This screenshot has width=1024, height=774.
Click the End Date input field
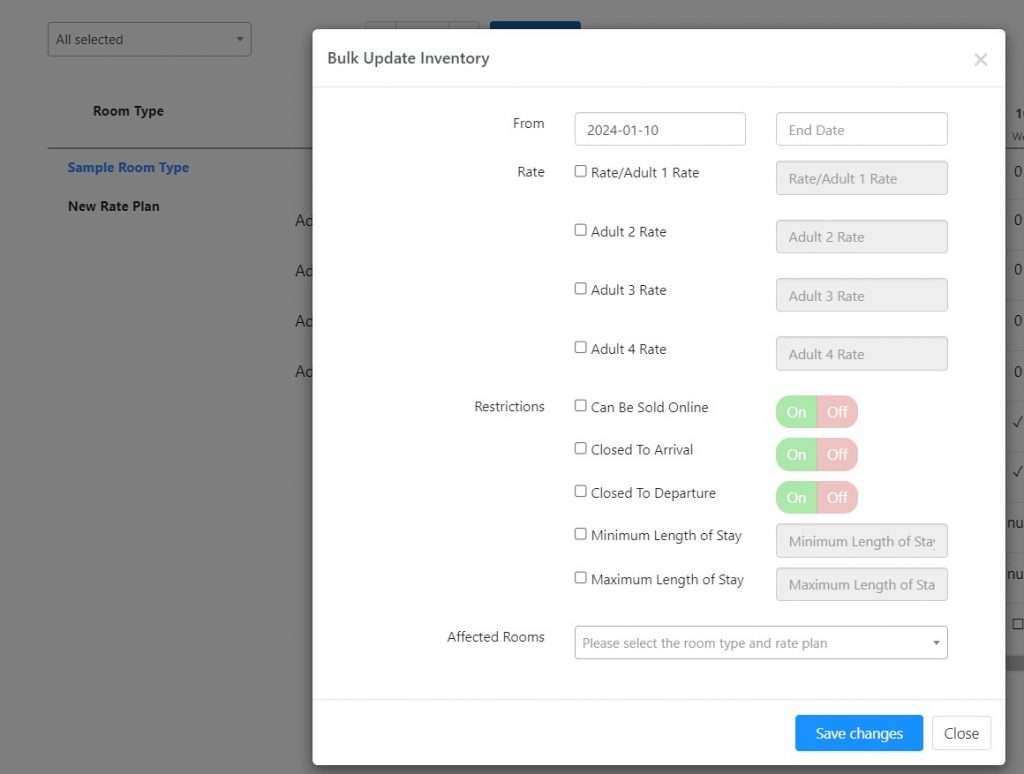point(861,128)
